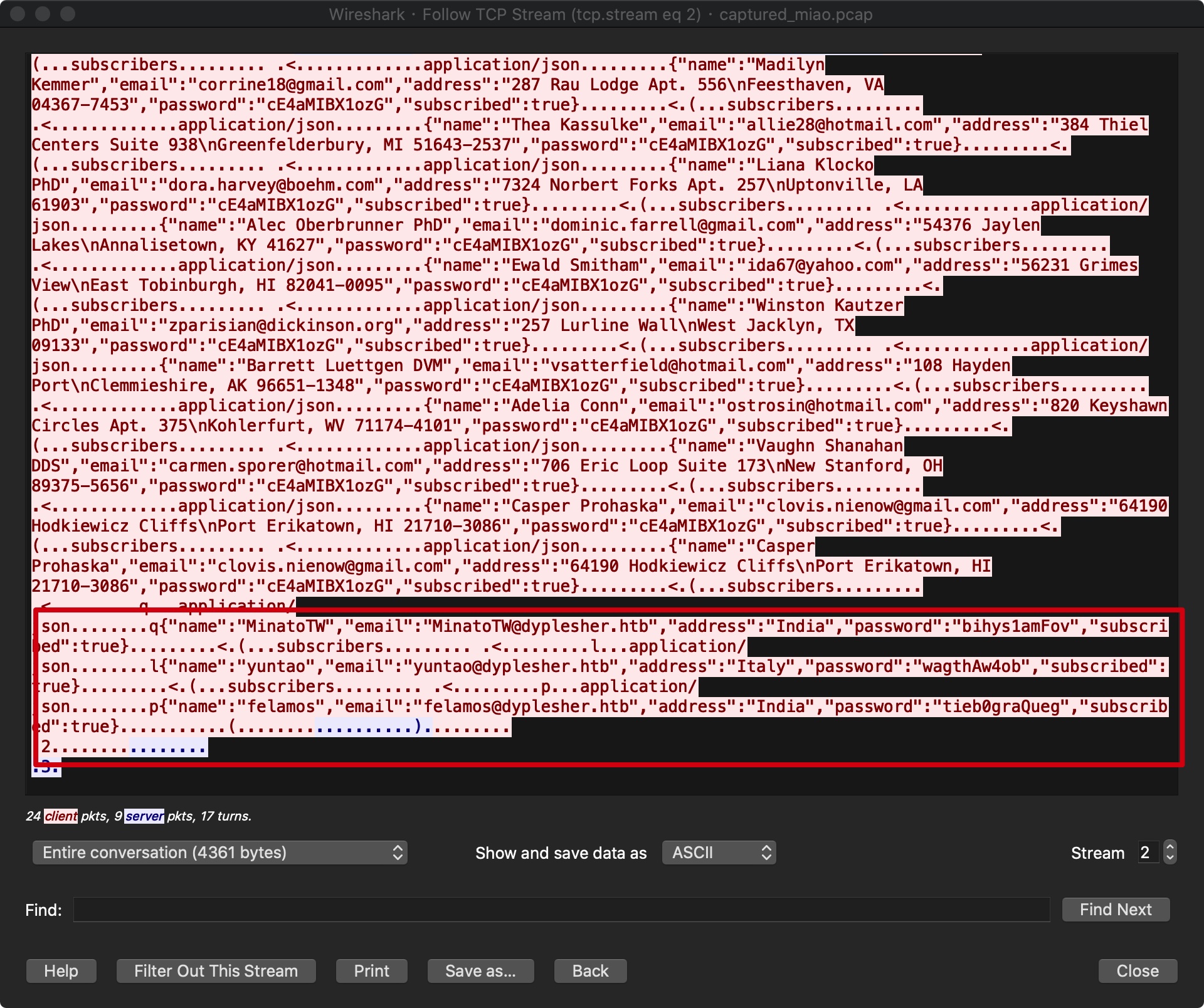Increment the Stream number stepper up arrow
The image size is (1204, 1008).
(1170, 847)
